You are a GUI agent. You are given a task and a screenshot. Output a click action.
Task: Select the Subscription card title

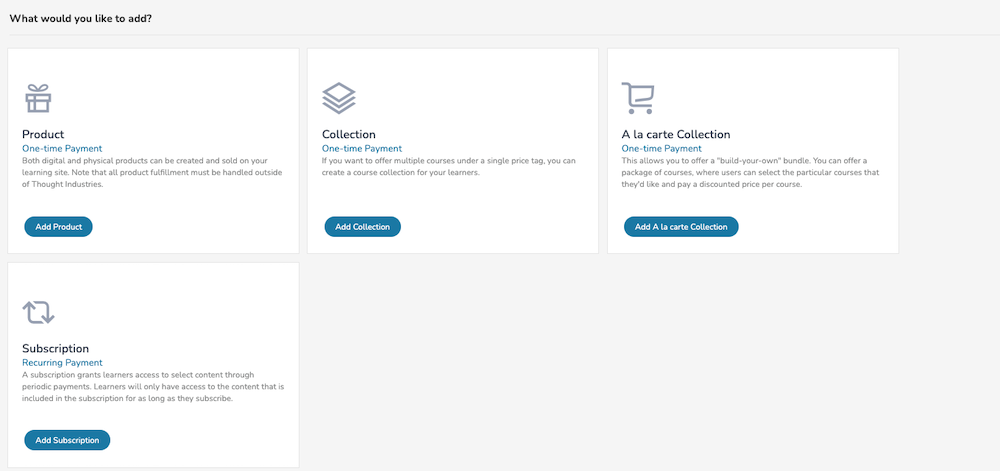(x=55, y=349)
